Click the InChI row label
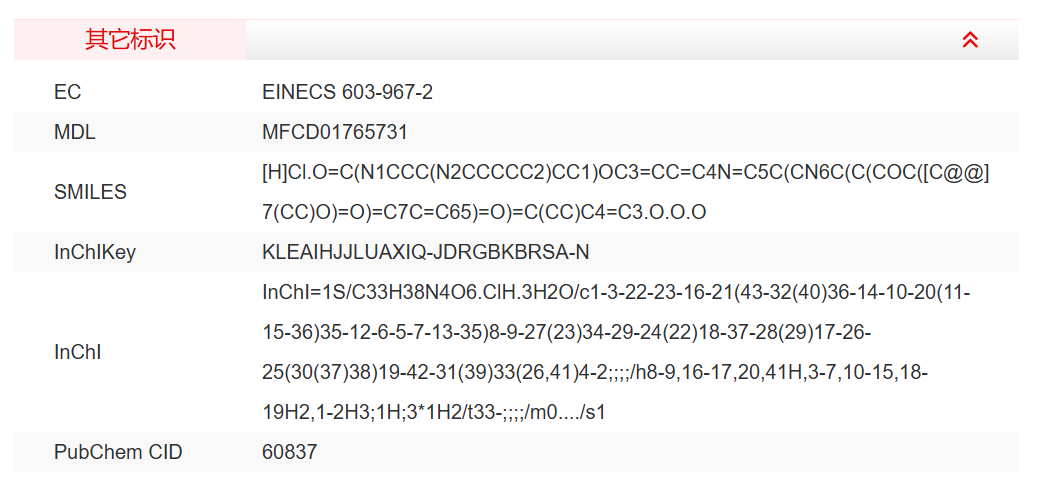Viewport: 1040px width, 479px height. point(75,352)
